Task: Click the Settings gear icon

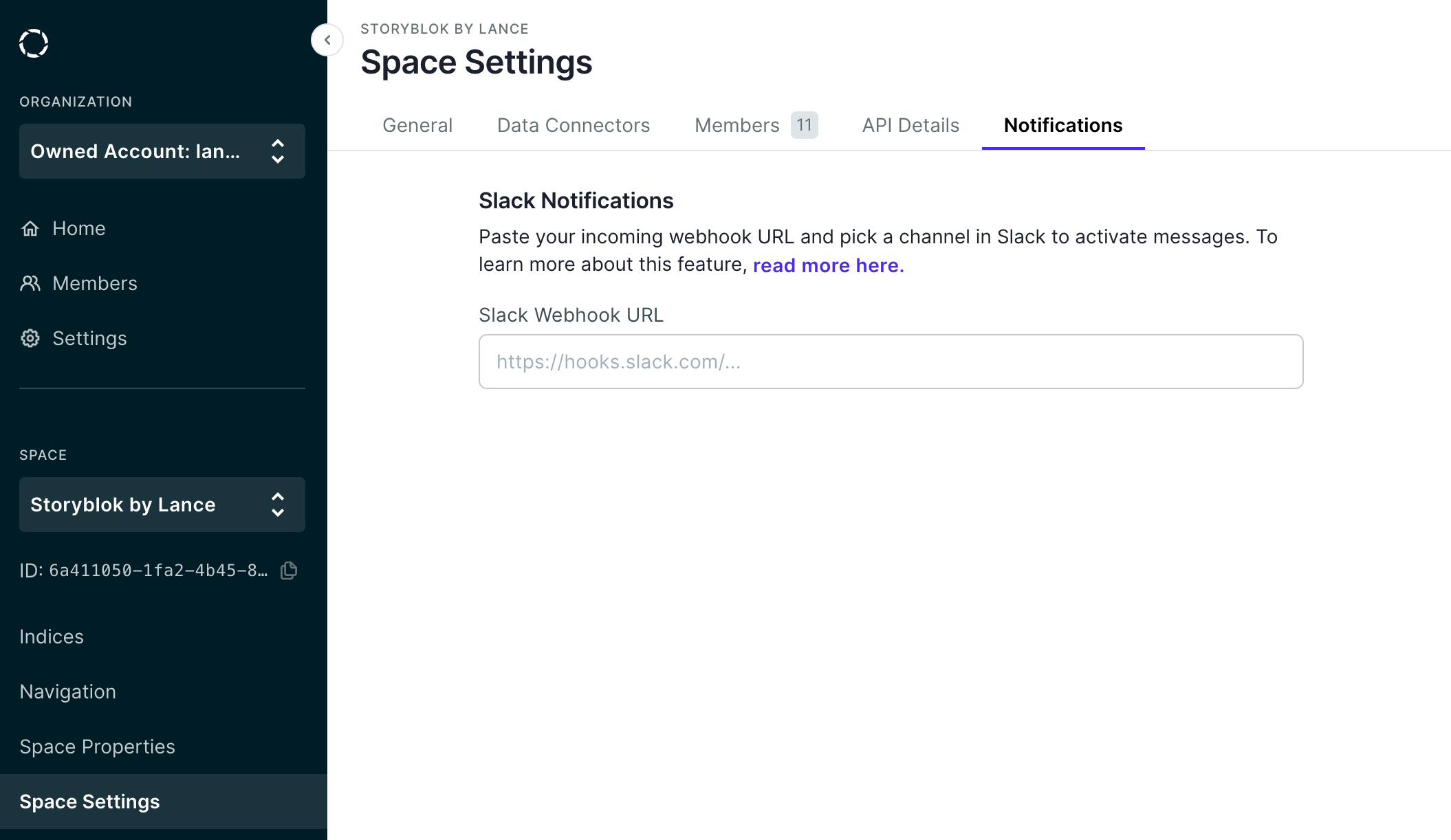Action: tap(30, 338)
